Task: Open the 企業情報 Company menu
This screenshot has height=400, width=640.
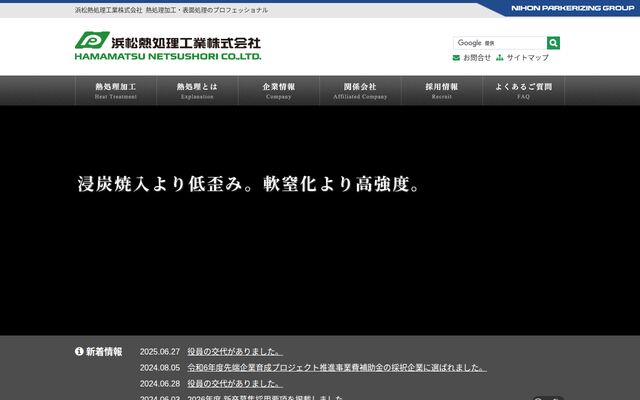Action: [279, 91]
